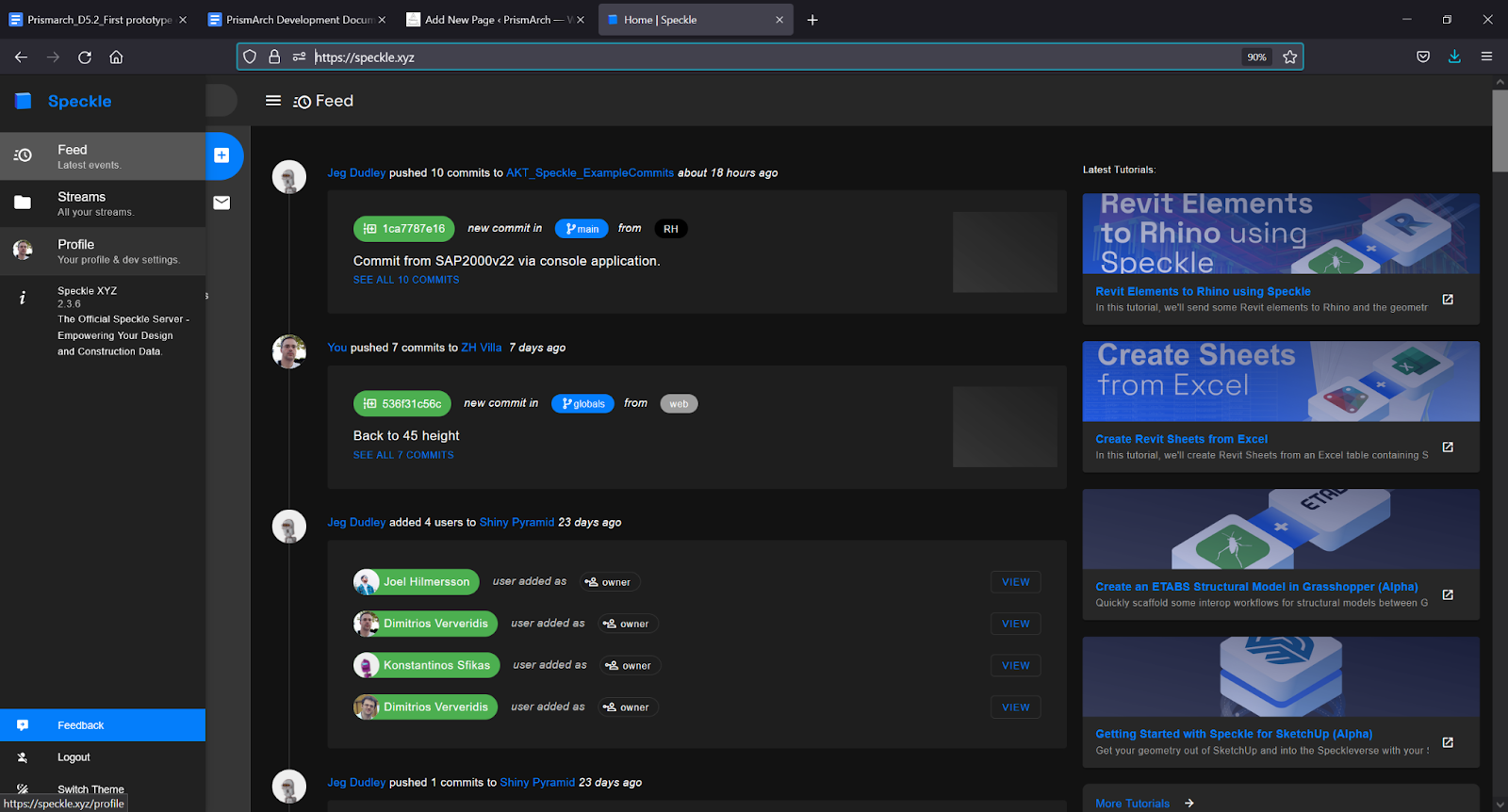Open the Create Sheets from Excel thumbnail
The image size is (1508, 812).
pyautogui.click(x=1281, y=382)
